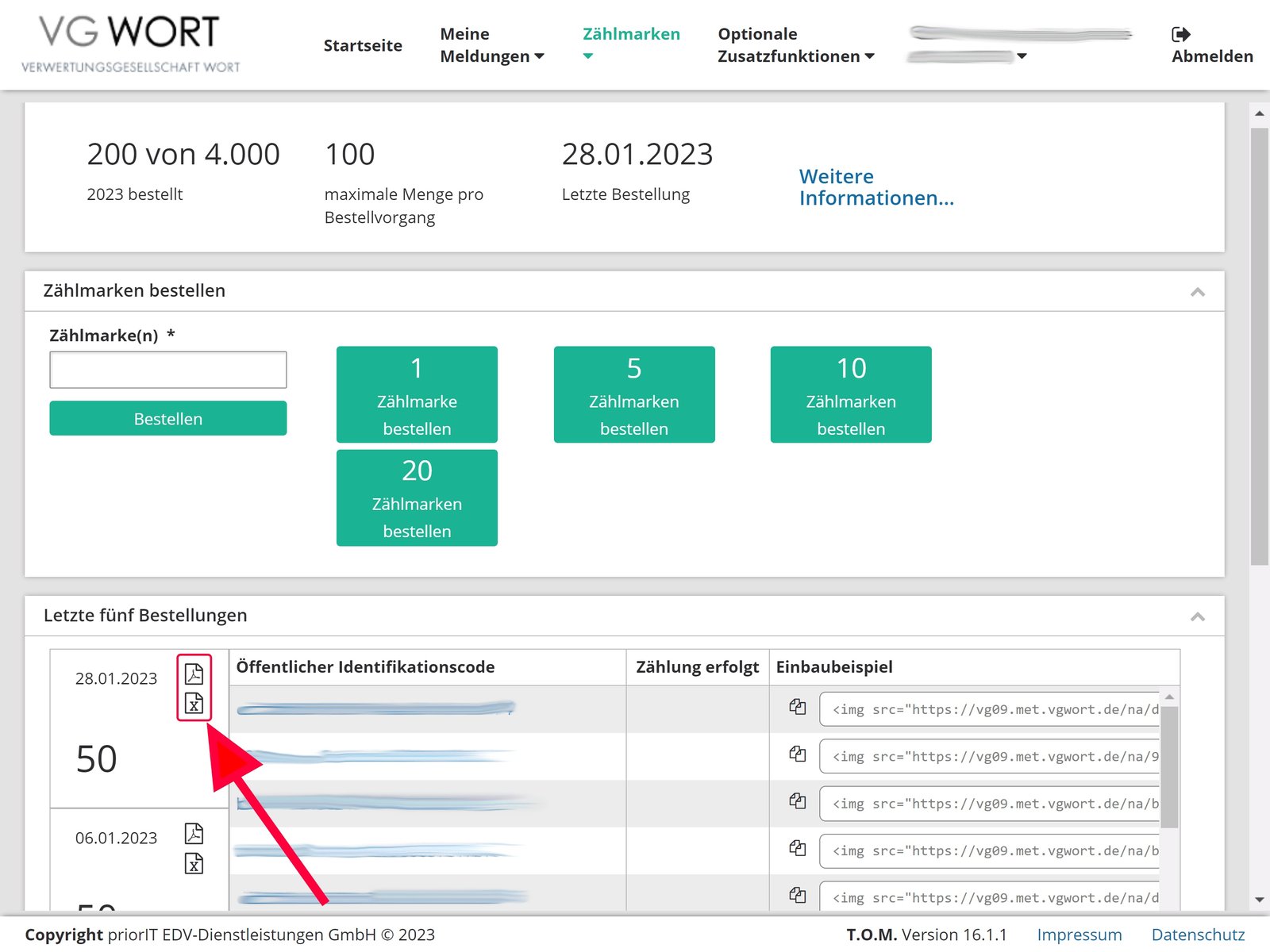This screenshot has width=1270, height=952.
Task: Go to Startseite
Action: click(x=363, y=45)
